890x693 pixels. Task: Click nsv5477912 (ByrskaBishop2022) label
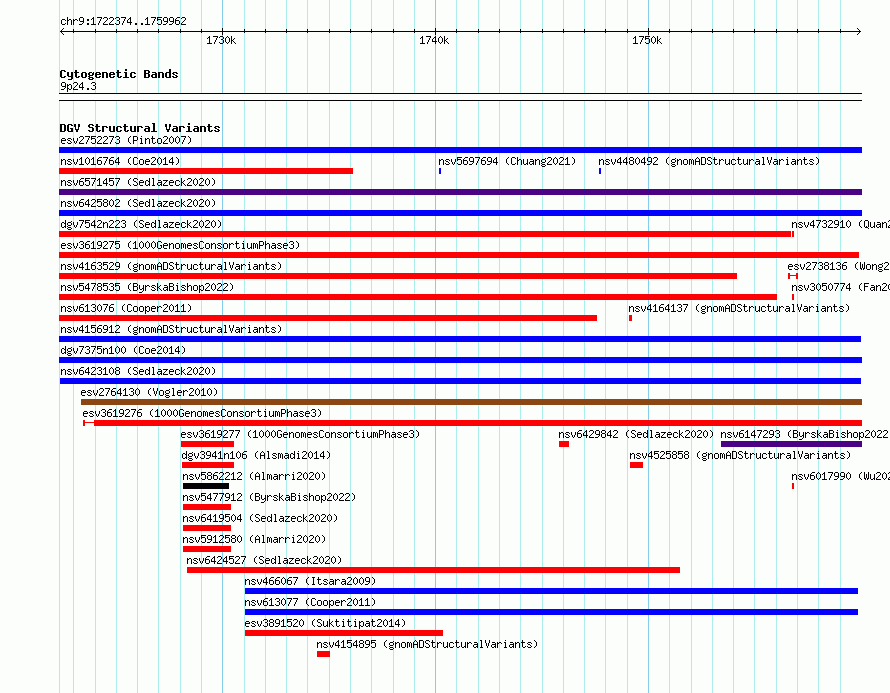point(269,497)
